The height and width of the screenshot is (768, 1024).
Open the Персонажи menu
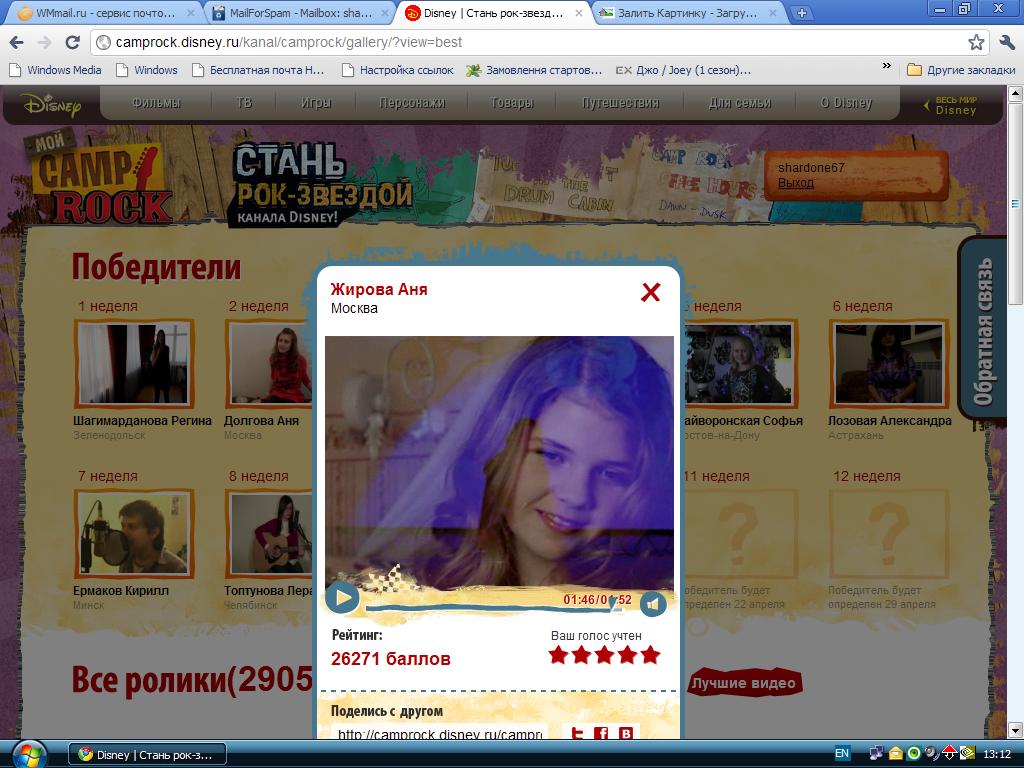coord(412,103)
